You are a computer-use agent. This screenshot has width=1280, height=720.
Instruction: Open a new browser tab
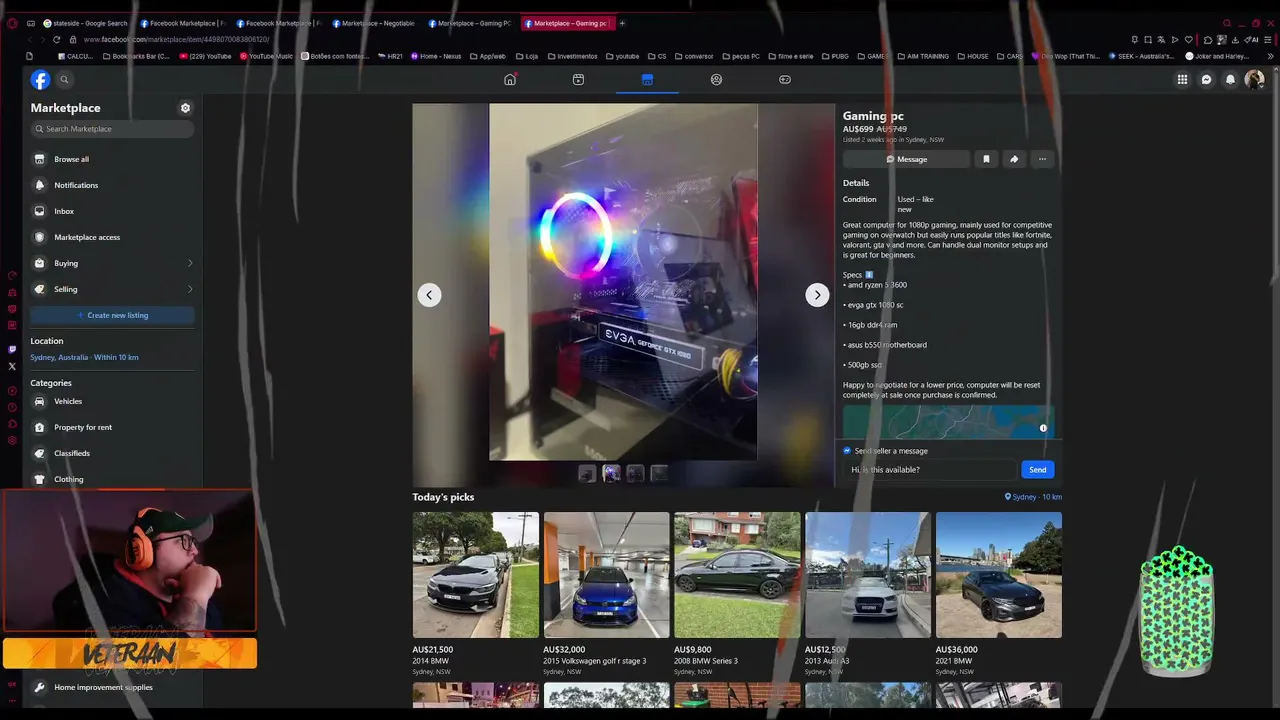[x=622, y=23]
